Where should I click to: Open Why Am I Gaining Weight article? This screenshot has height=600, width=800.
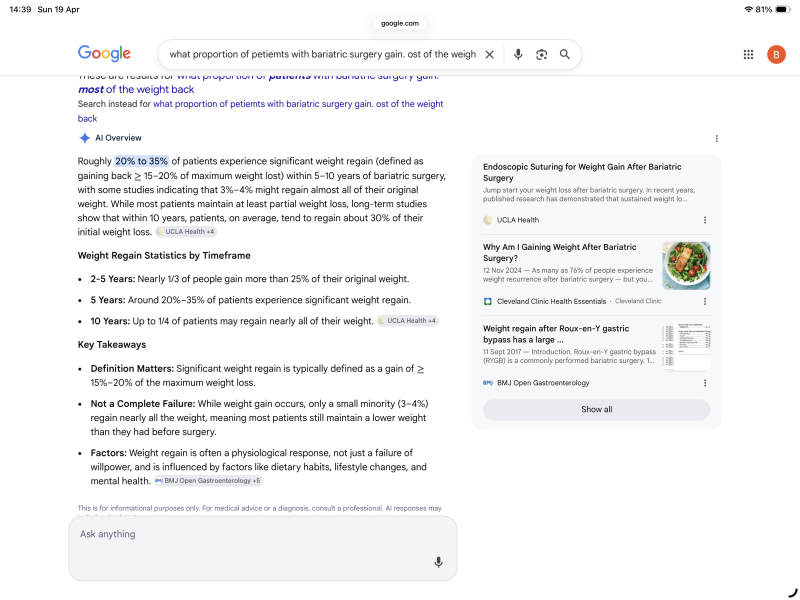560,253
